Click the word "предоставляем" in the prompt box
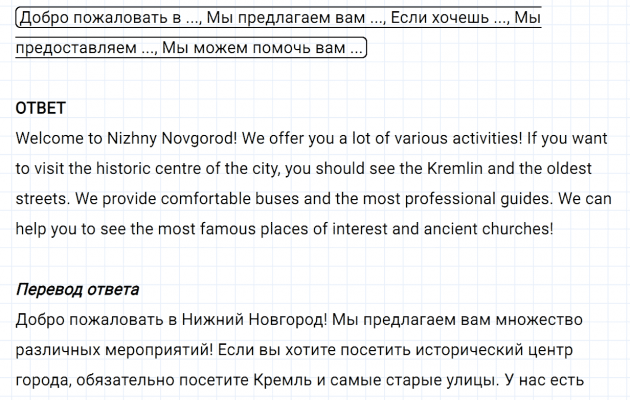This screenshot has width=630, height=400. pyautogui.click(x=77, y=47)
